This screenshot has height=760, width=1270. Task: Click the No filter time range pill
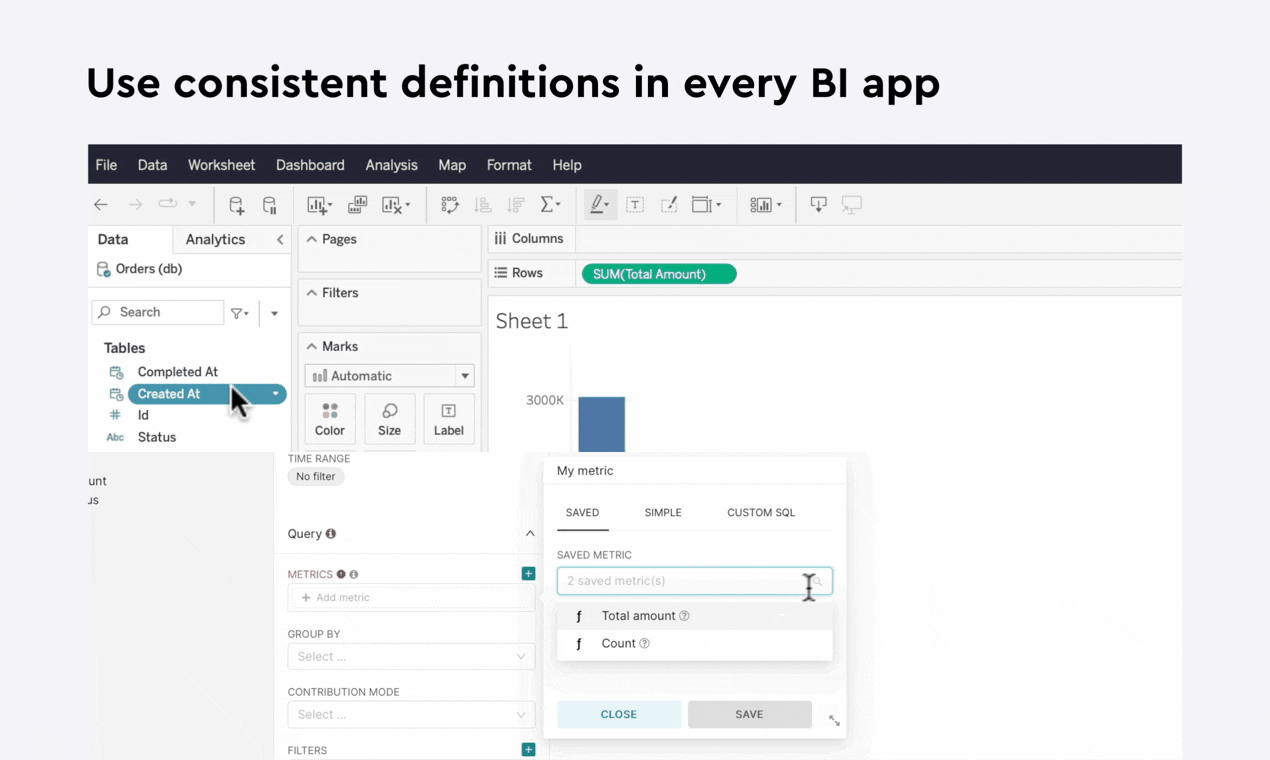tap(316, 477)
